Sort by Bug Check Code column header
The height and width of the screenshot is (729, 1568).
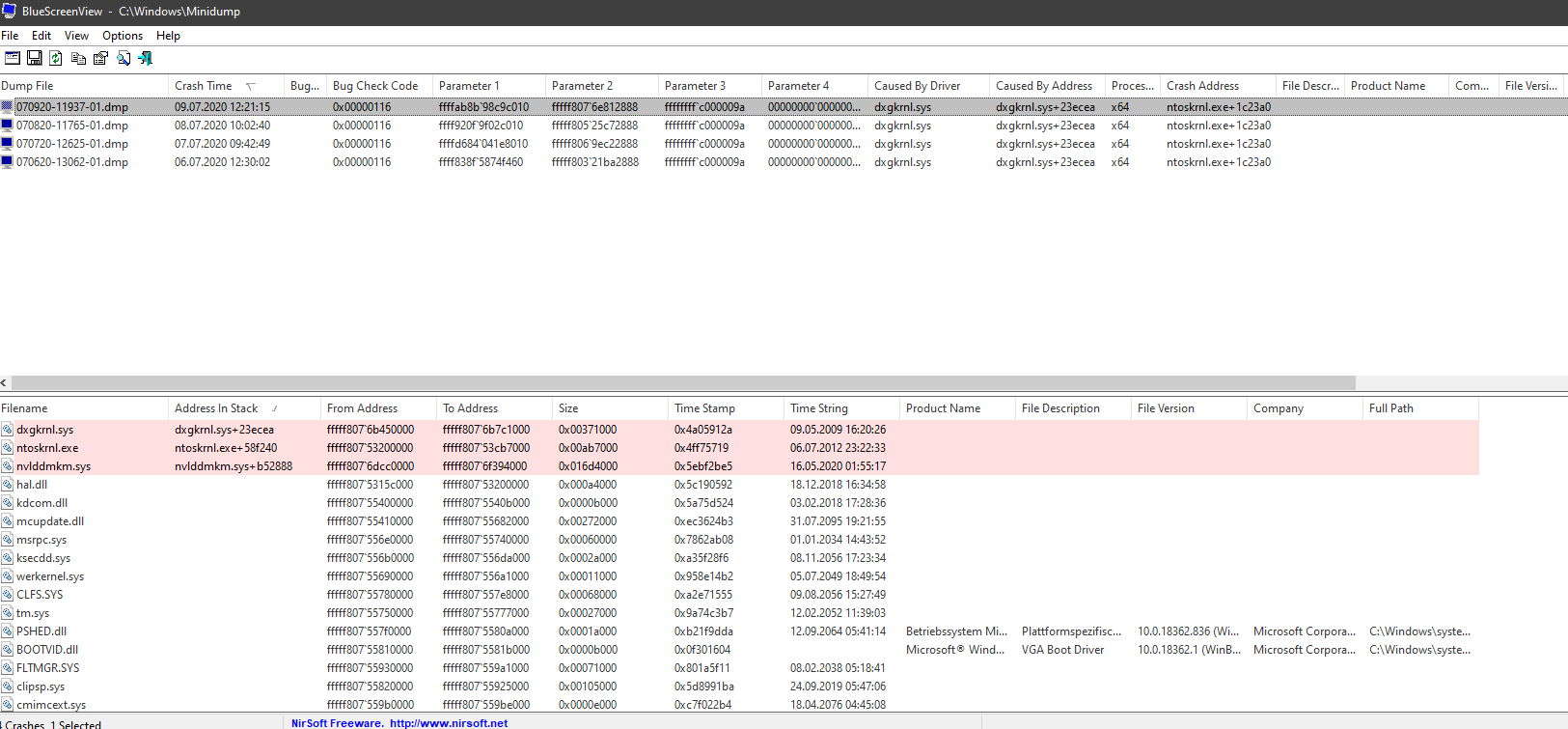(379, 86)
